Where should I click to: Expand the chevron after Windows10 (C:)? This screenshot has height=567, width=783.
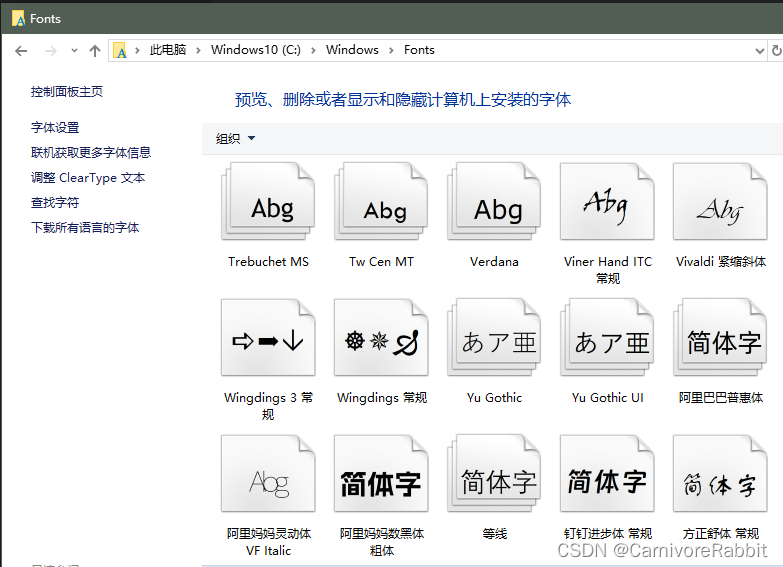pos(313,50)
